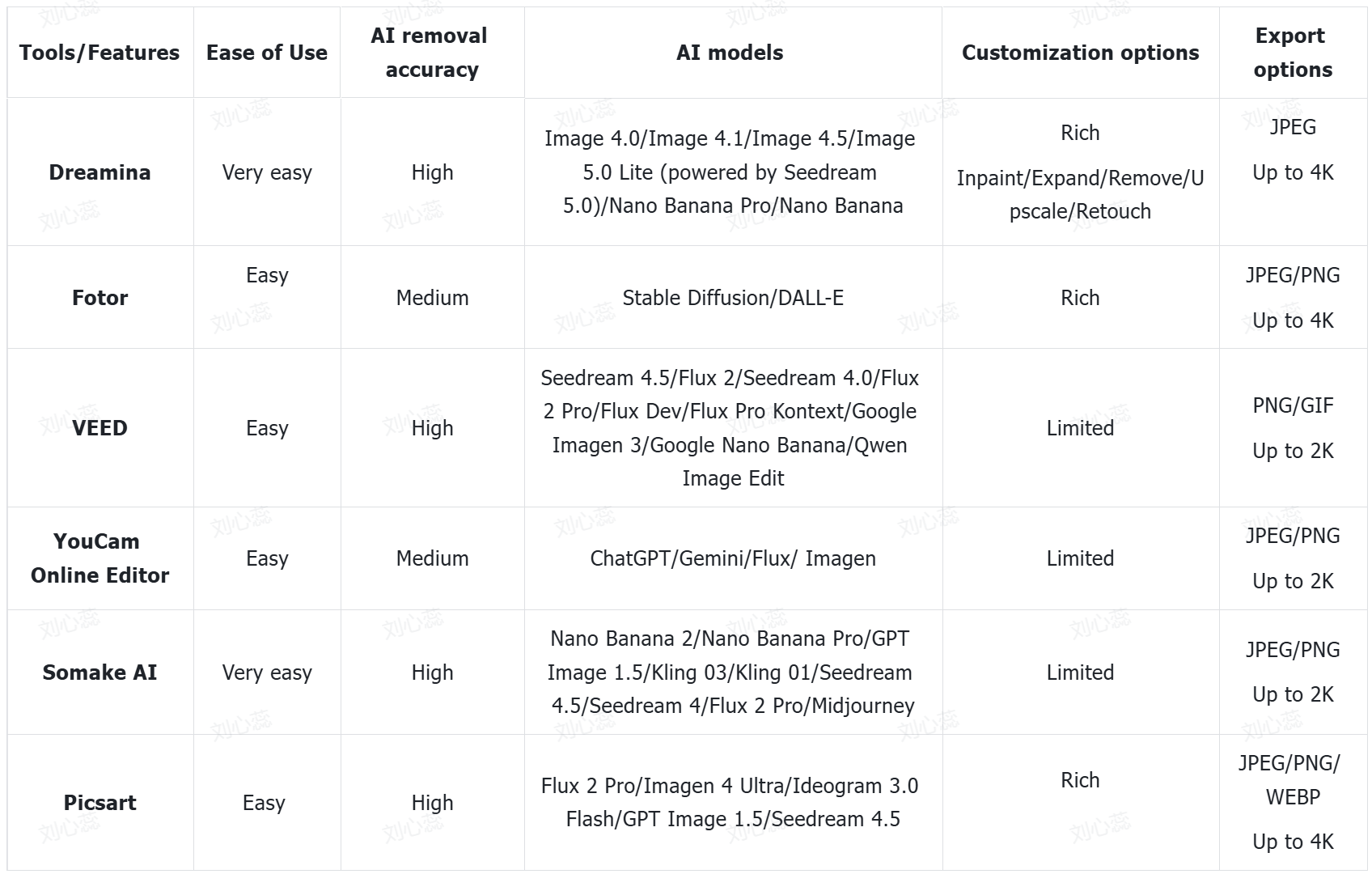Select VEED's Seedream 4.5 models cell
Viewport: 1372px width, 874px height.
coord(733,428)
